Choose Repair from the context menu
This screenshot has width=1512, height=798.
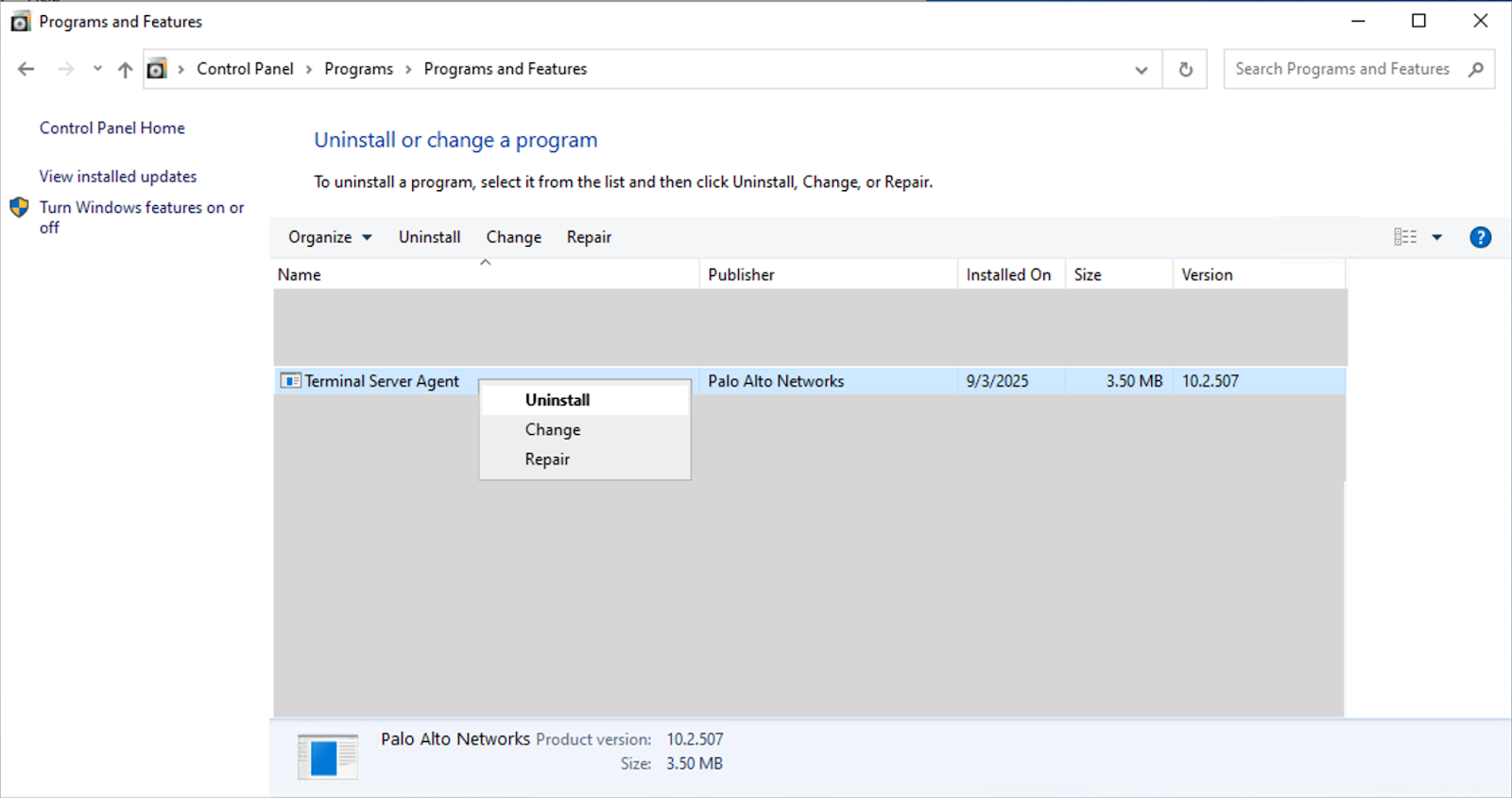(585, 460)
